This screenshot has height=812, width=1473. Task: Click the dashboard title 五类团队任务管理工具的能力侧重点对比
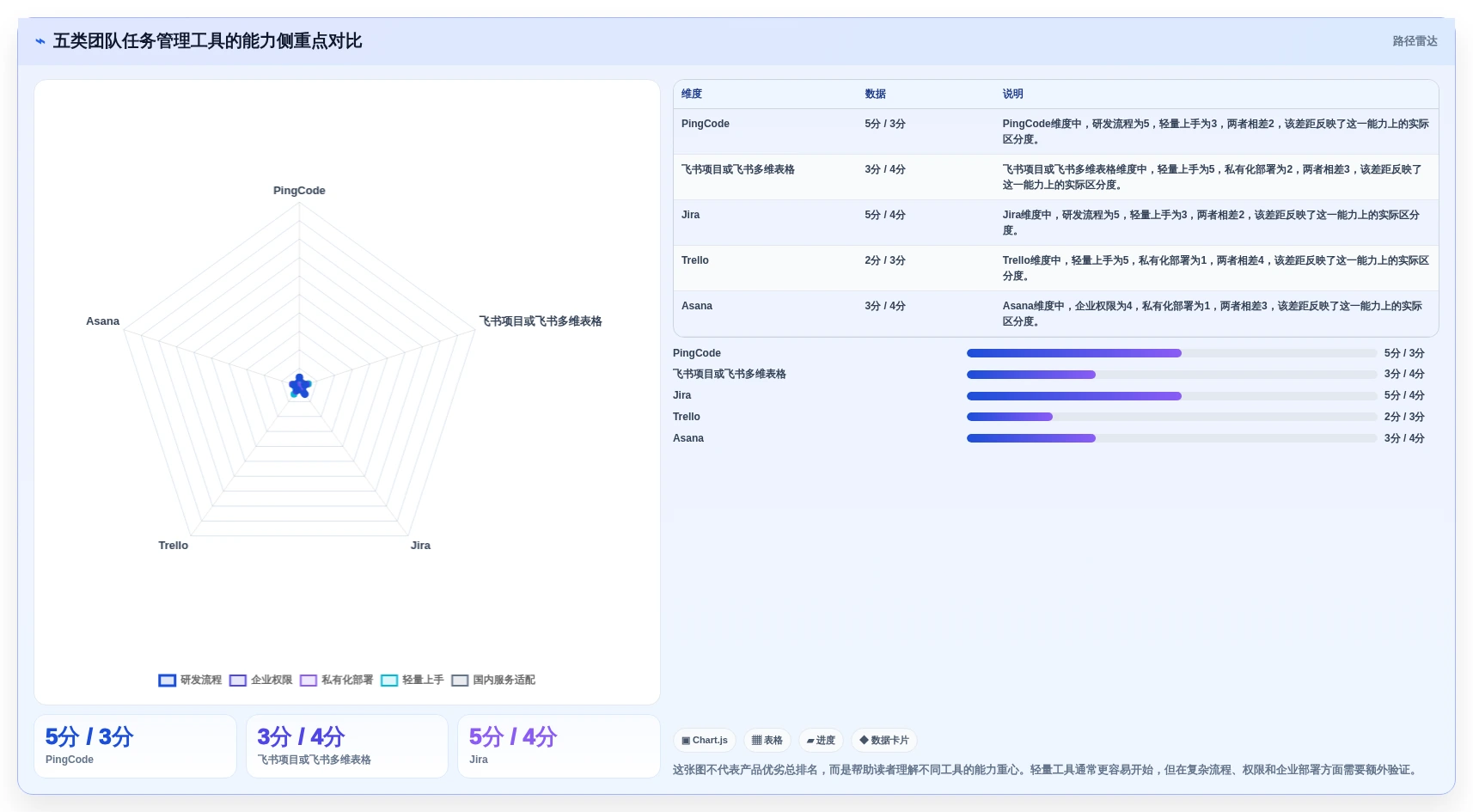[x=207, y=41]
